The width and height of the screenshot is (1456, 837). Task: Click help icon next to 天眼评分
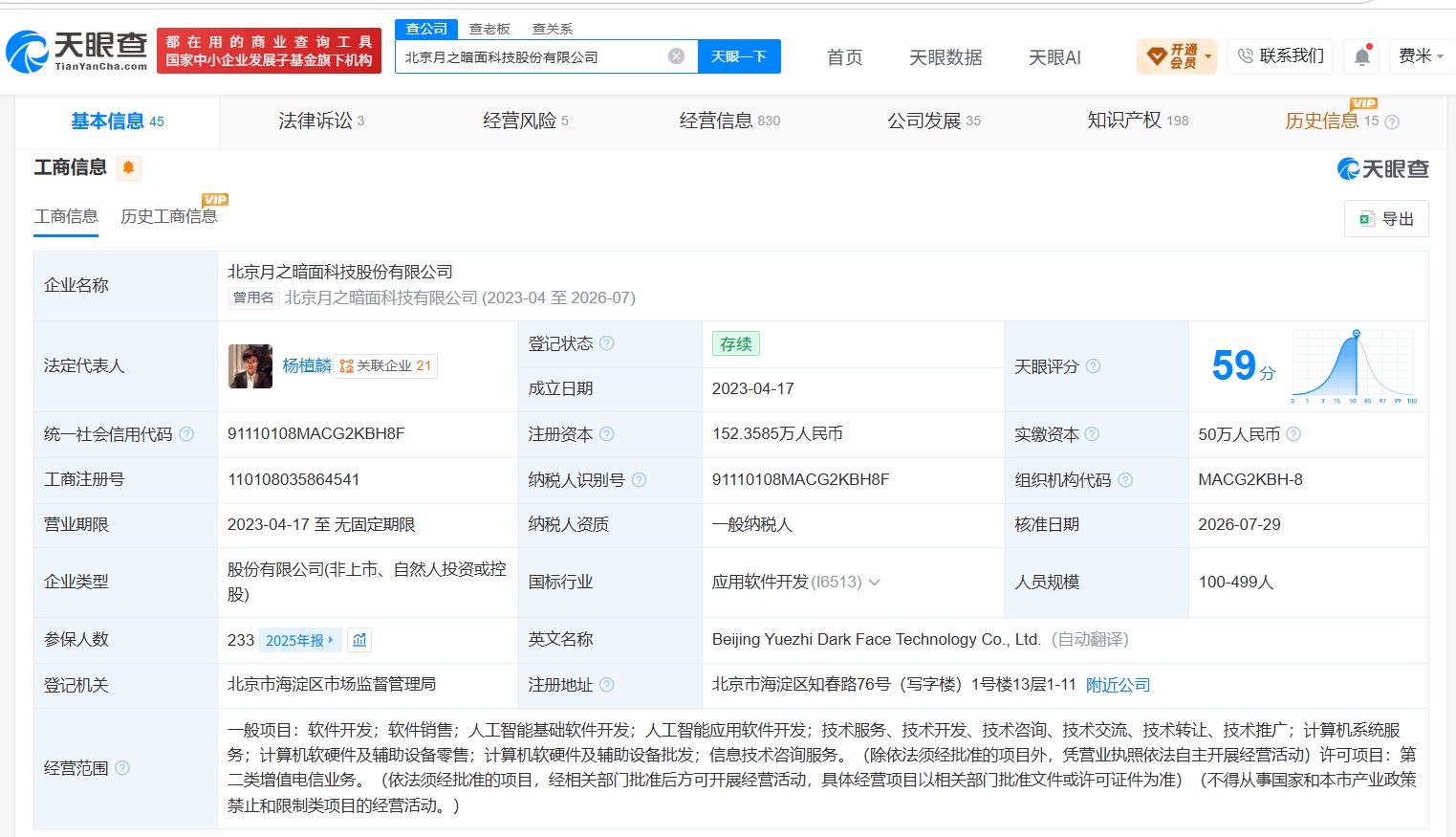(x=1093, y=366)
